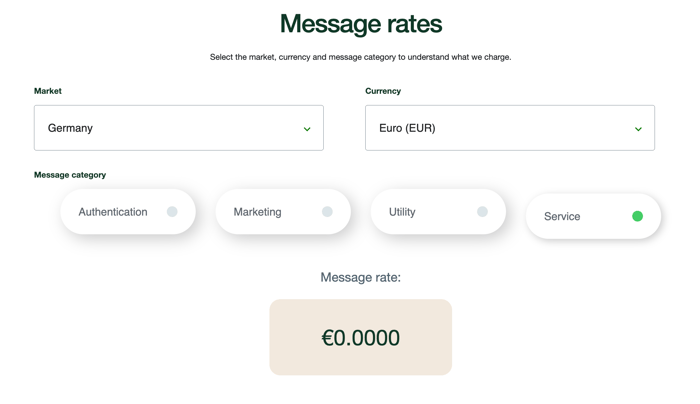Open the Market dropdown showing Germany
This screenshot has width=700, height=404.
coord(179,128)
